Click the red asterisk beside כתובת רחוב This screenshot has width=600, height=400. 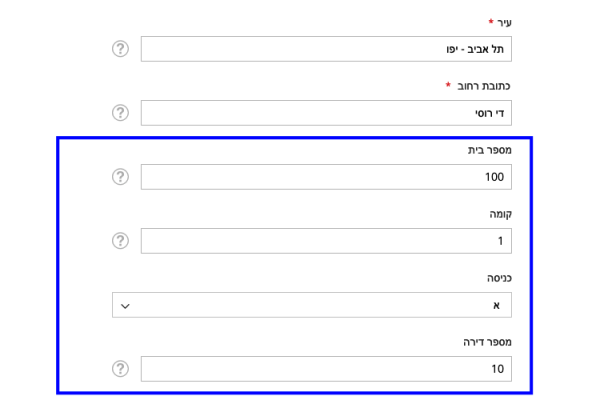click(448, 85)
